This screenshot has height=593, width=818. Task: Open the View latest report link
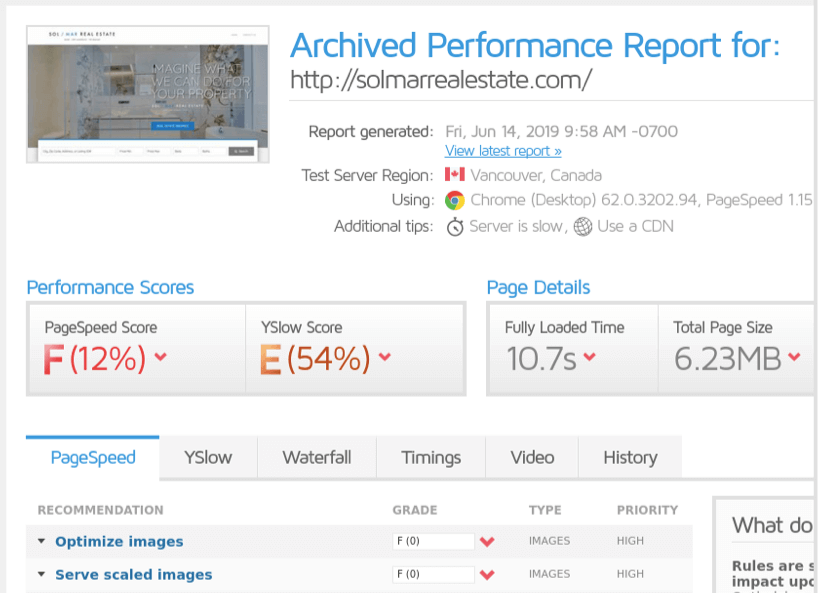tap(503, 151)
